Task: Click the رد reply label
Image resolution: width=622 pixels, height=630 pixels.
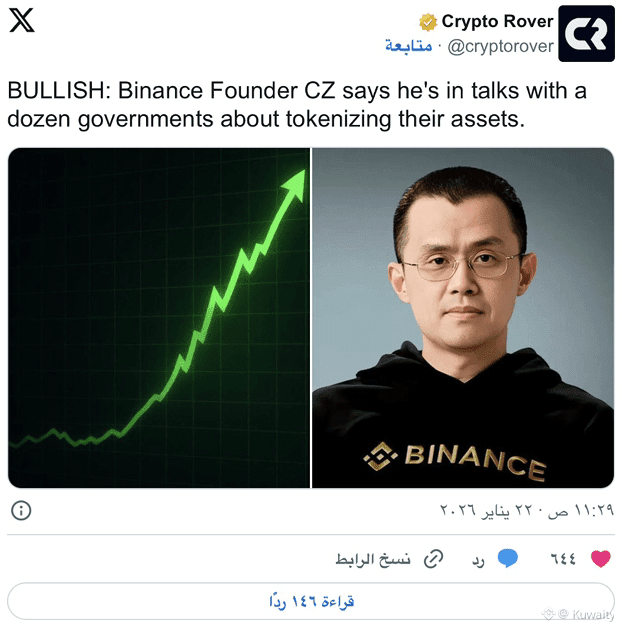Action: click(x=478, y=560)
